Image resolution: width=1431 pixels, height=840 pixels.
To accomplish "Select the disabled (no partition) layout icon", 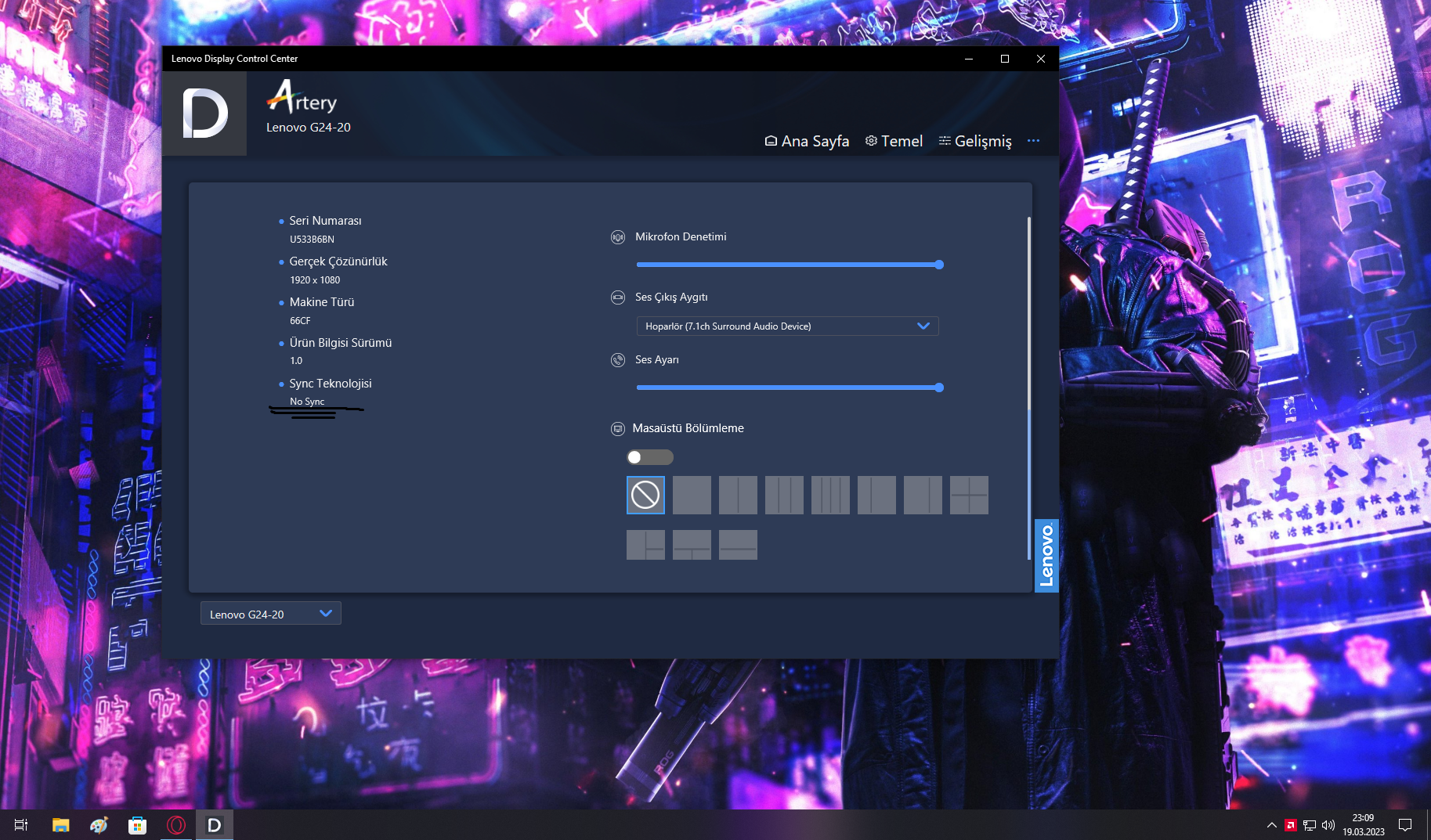I will (x=645, y=495).
